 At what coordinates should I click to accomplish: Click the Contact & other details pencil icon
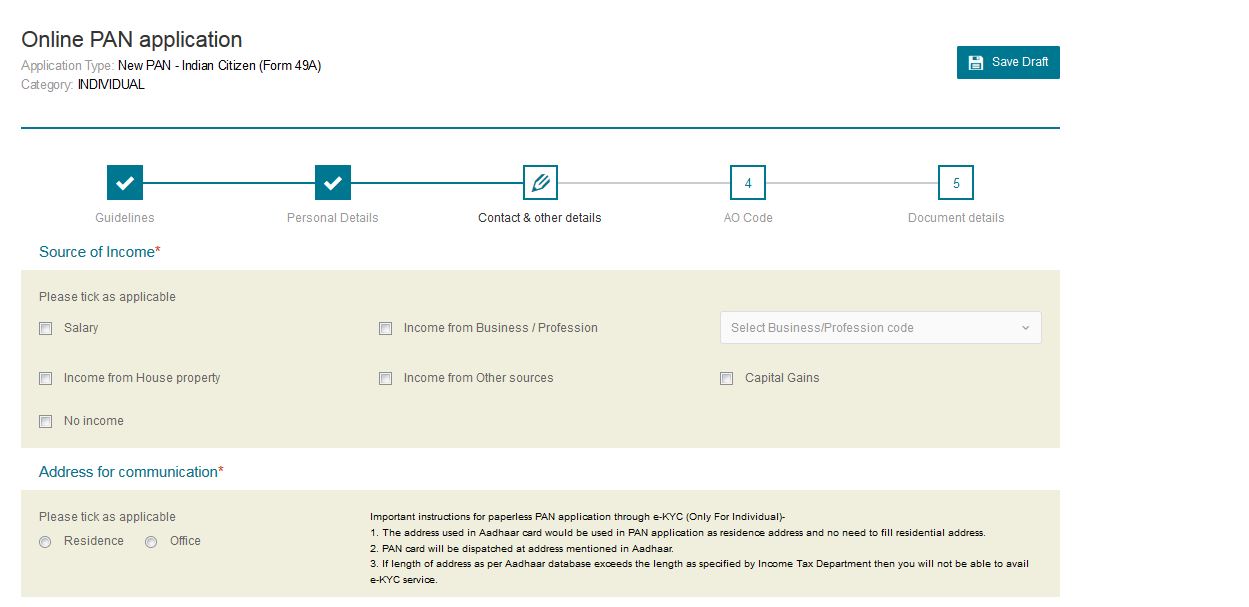540,183
